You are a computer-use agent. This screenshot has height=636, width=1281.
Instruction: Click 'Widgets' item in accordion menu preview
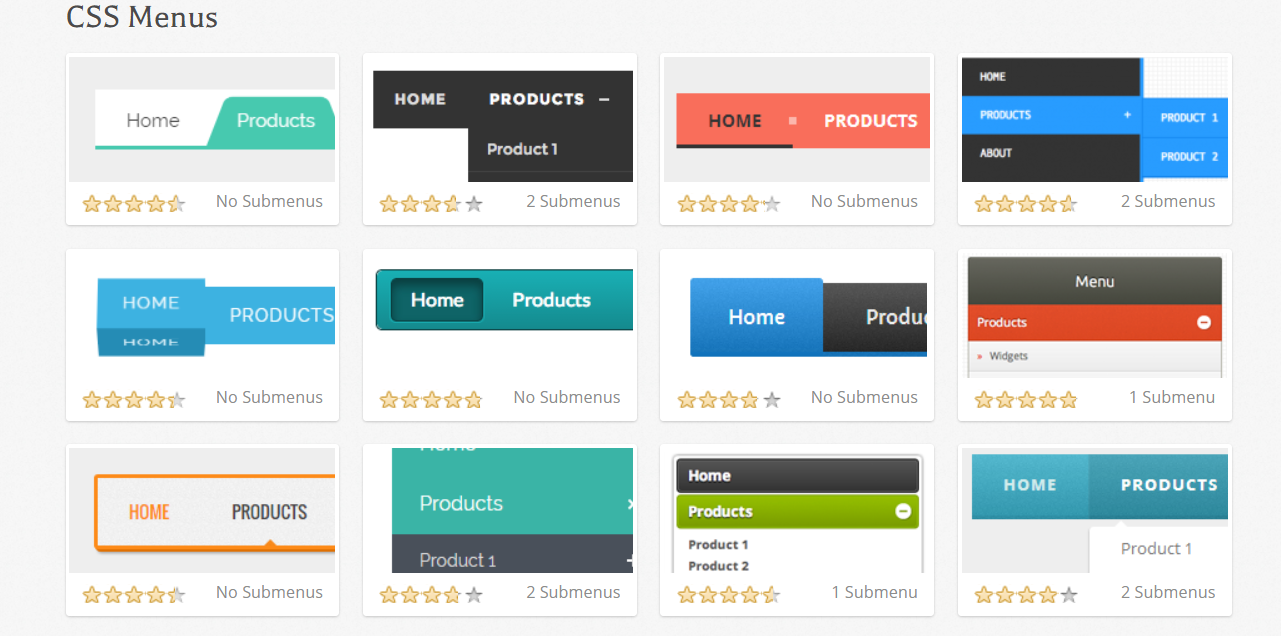point(1008,356)
